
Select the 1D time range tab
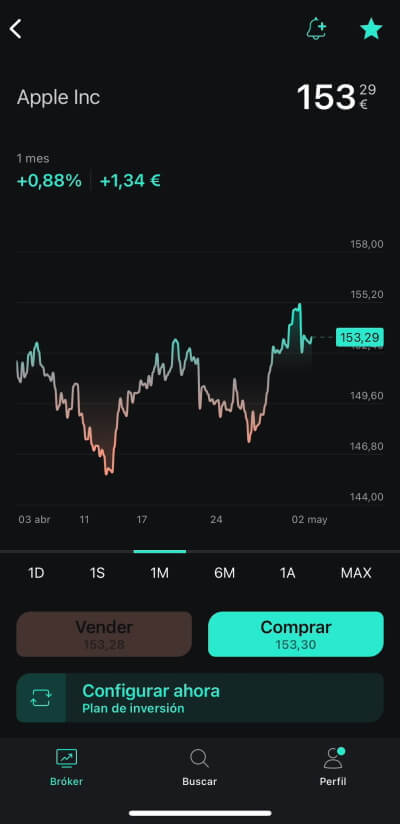[36, 573]
